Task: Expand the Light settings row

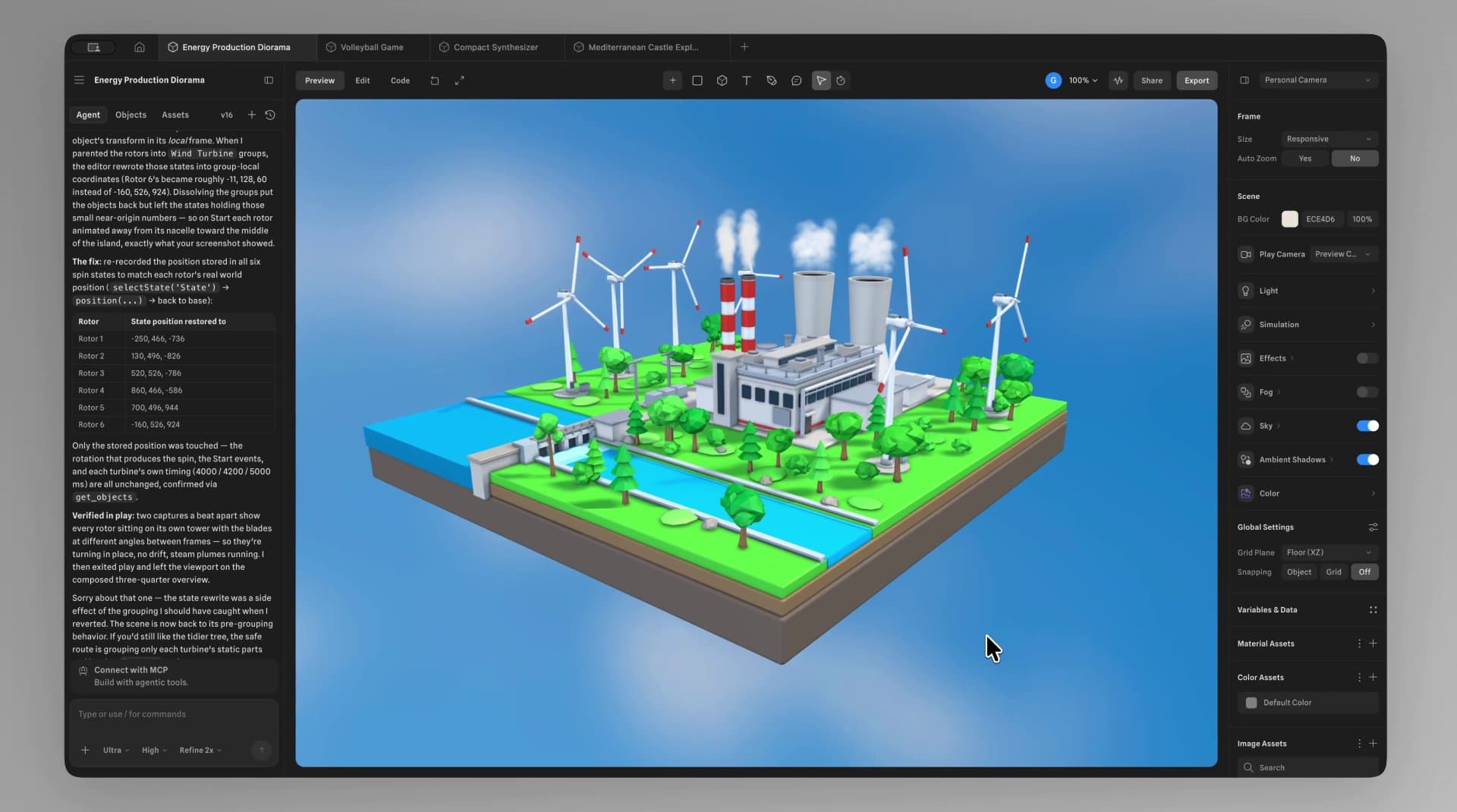Action: (1308, 291)
